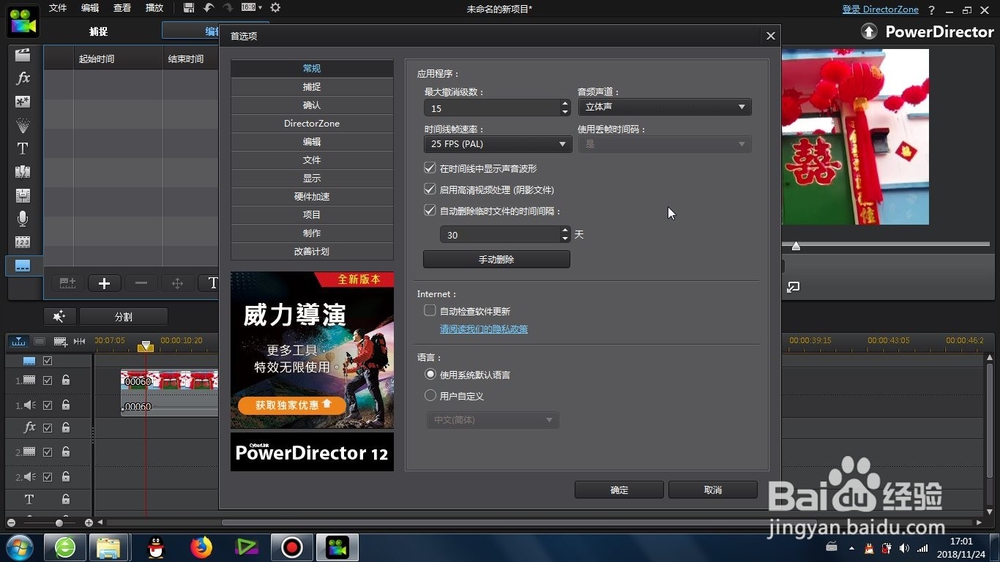The height and width of the screenshot is (562, 1000).
Task: Click the timeline zoom slider handle
Action: coord(59,522)
